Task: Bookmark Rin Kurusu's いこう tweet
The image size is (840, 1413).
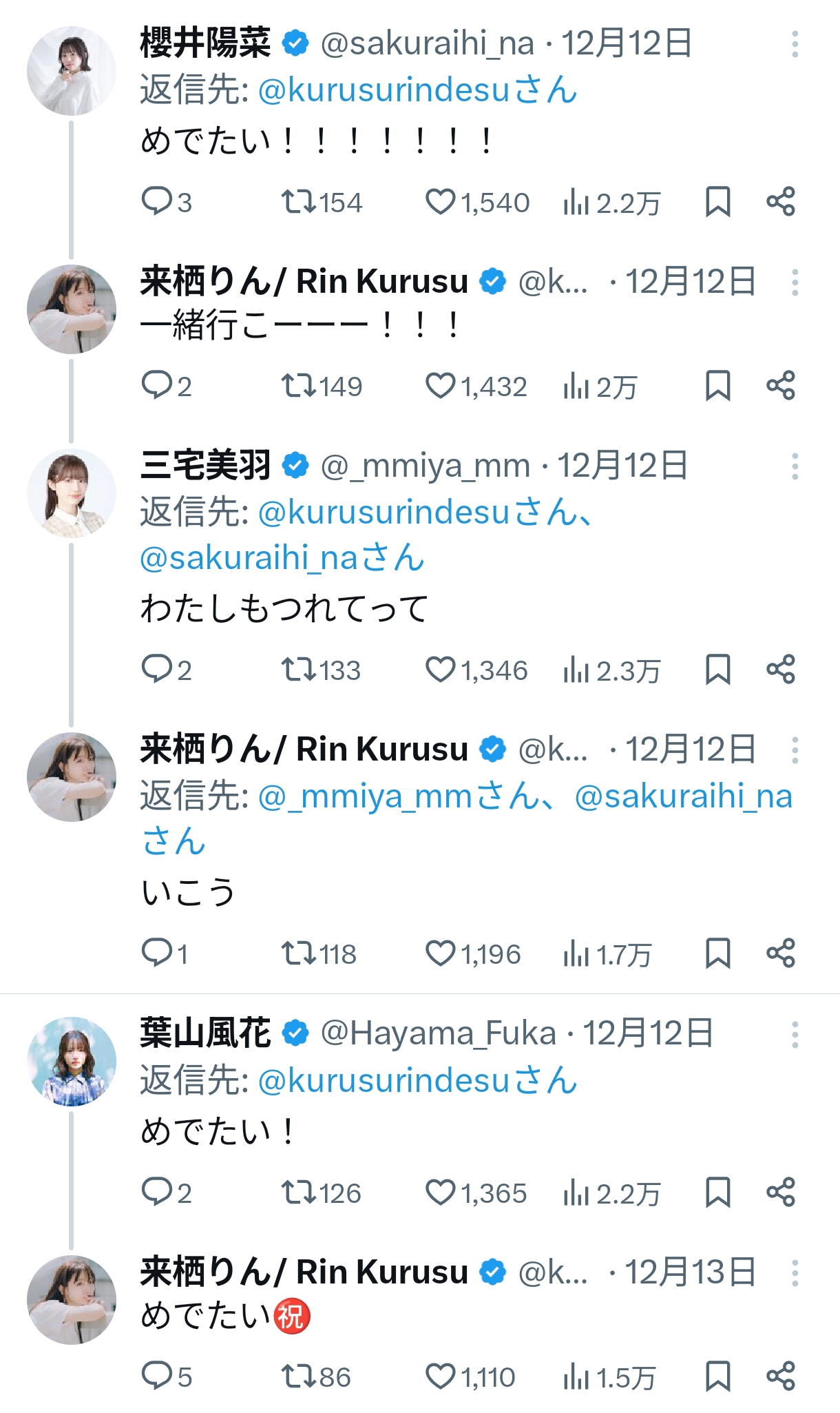Action: (x=717, y=953)
